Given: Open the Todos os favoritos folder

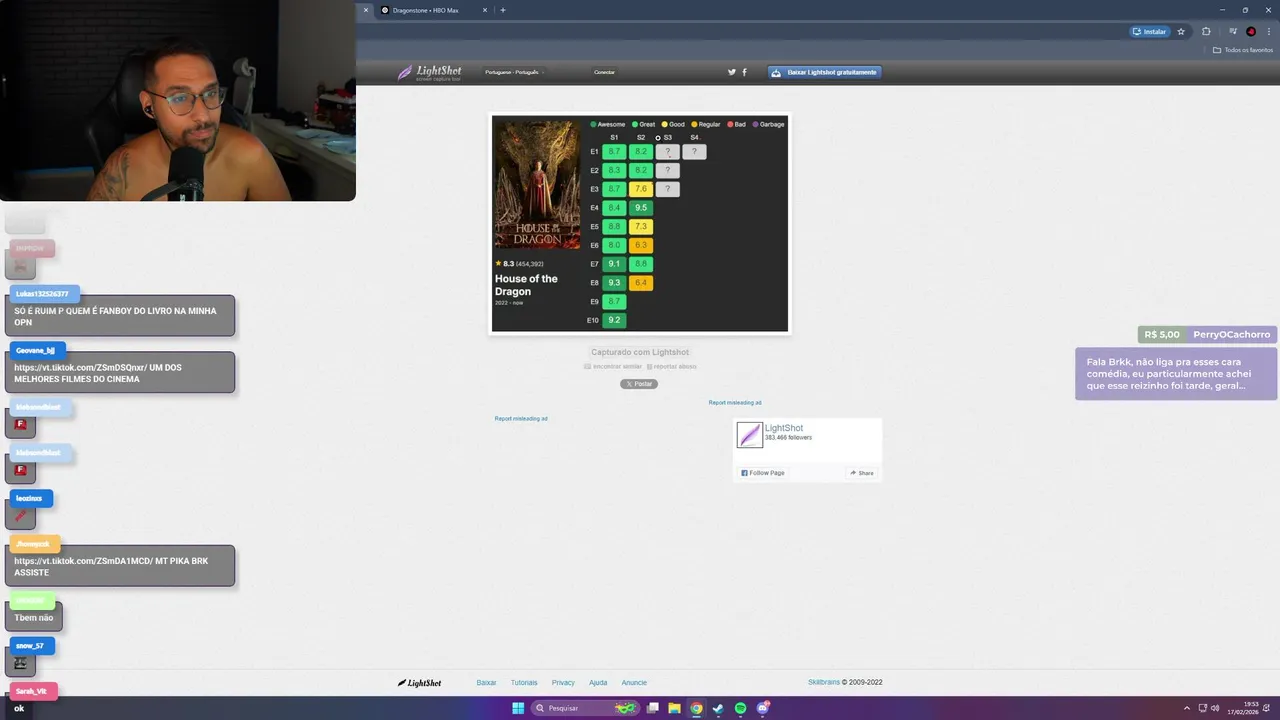Looking at the screenshot, I should tap(1243, 50).
